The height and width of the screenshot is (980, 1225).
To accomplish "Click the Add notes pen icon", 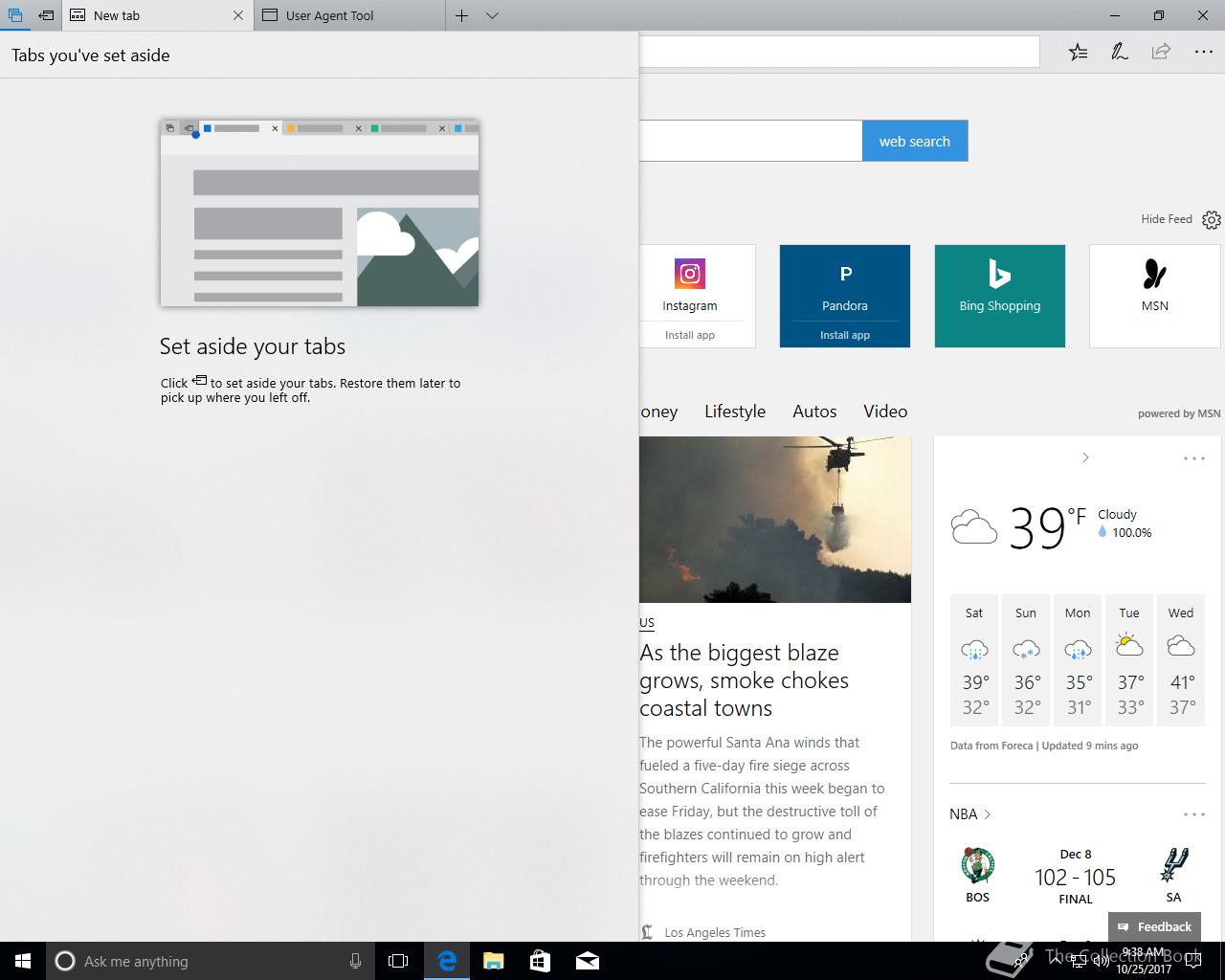I will (x=1119, y=52).
